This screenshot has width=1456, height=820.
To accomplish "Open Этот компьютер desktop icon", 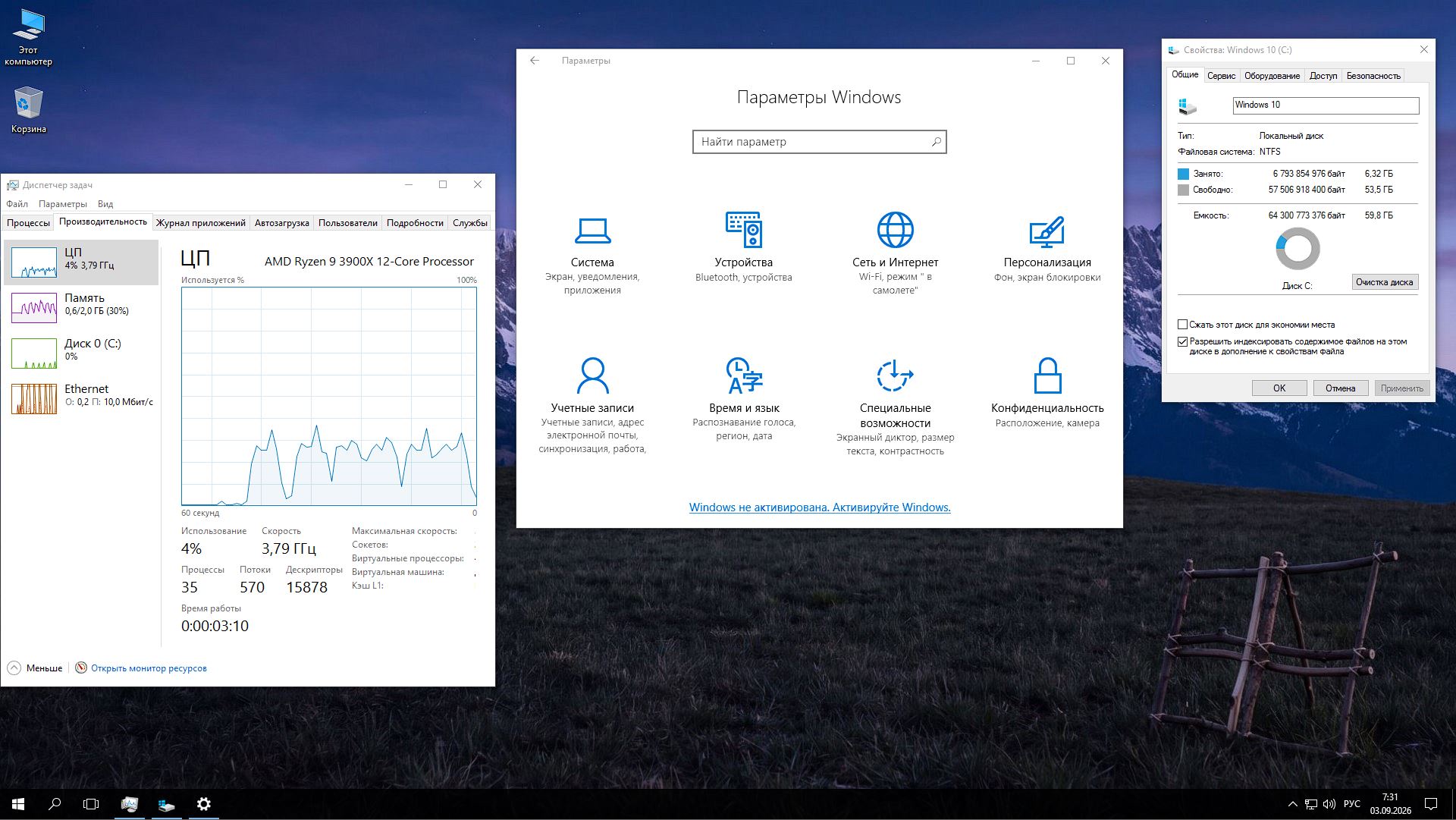I will (x=28, y=37).
